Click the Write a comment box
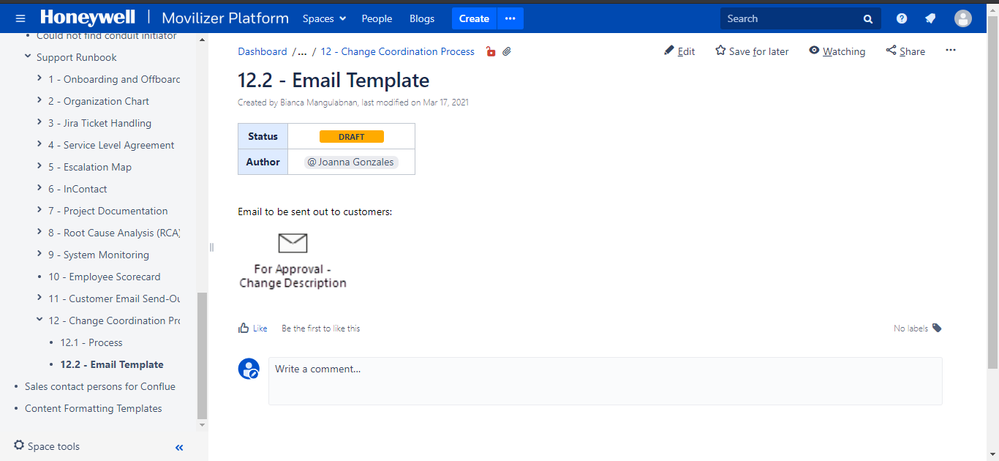 click(x=605, y=381)
